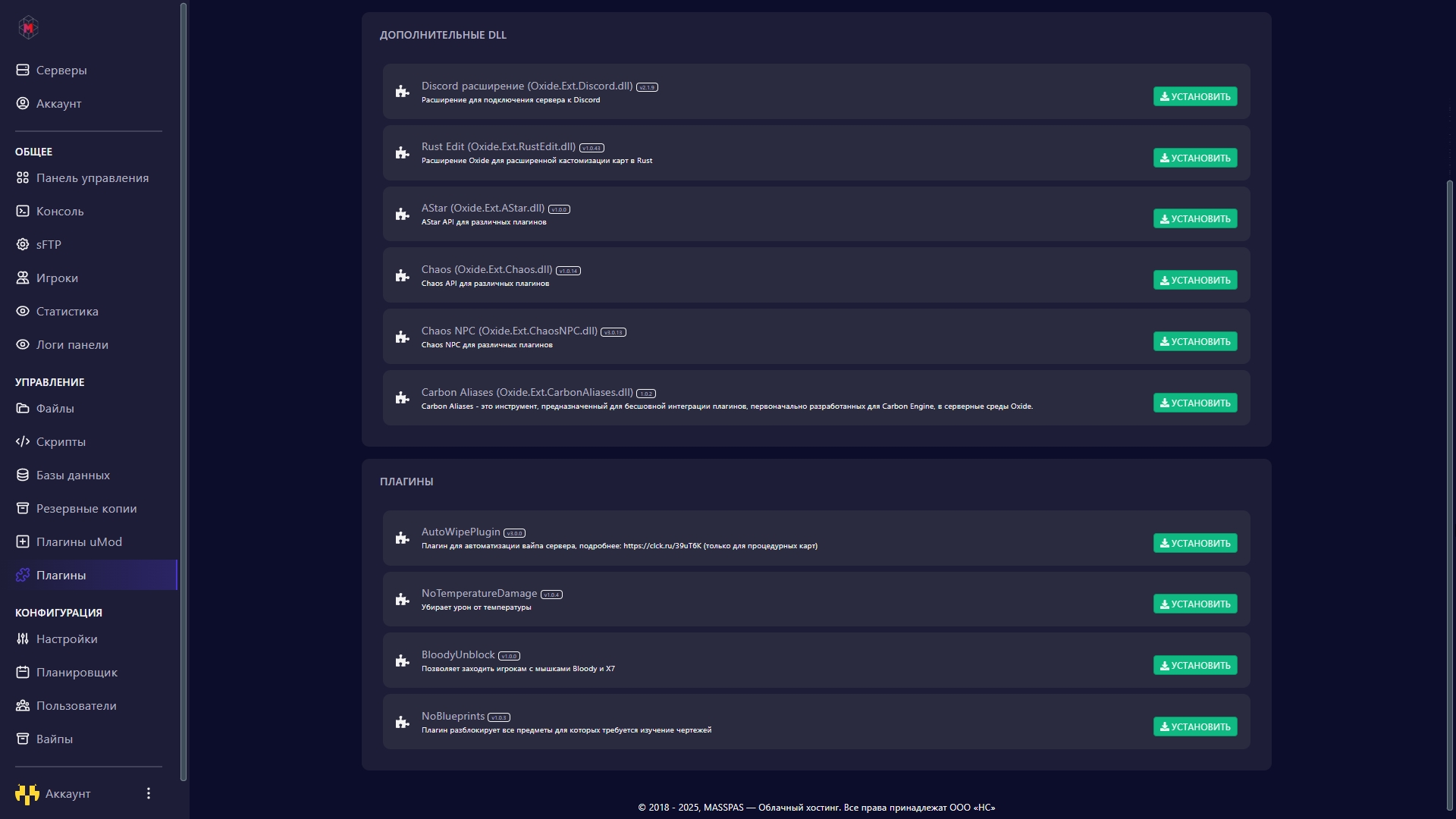
Task: Click the folder icon for Файлы
Action: pyautogui.click(x=22, y=408)
